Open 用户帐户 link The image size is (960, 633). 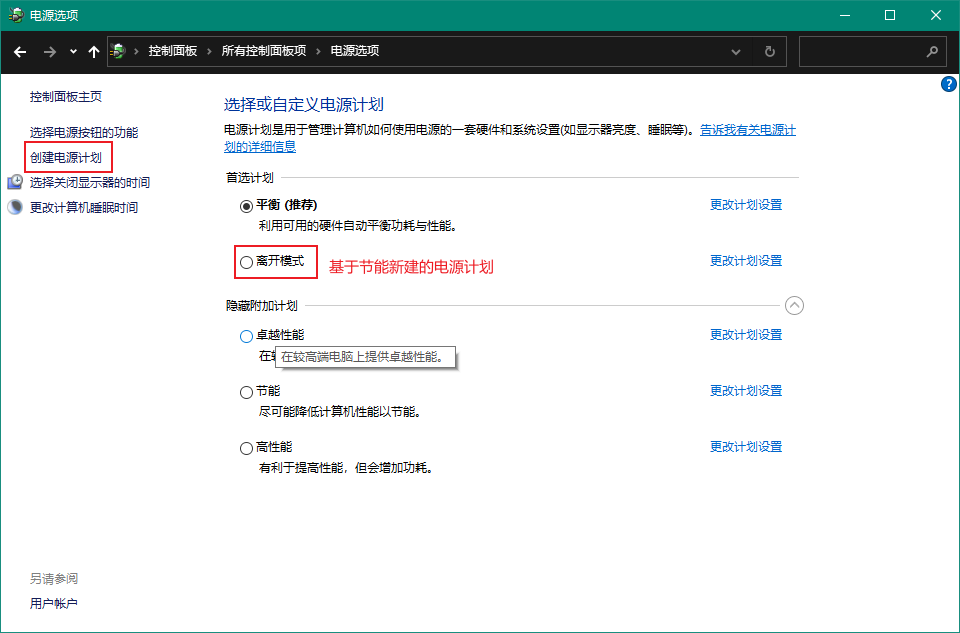54,604
